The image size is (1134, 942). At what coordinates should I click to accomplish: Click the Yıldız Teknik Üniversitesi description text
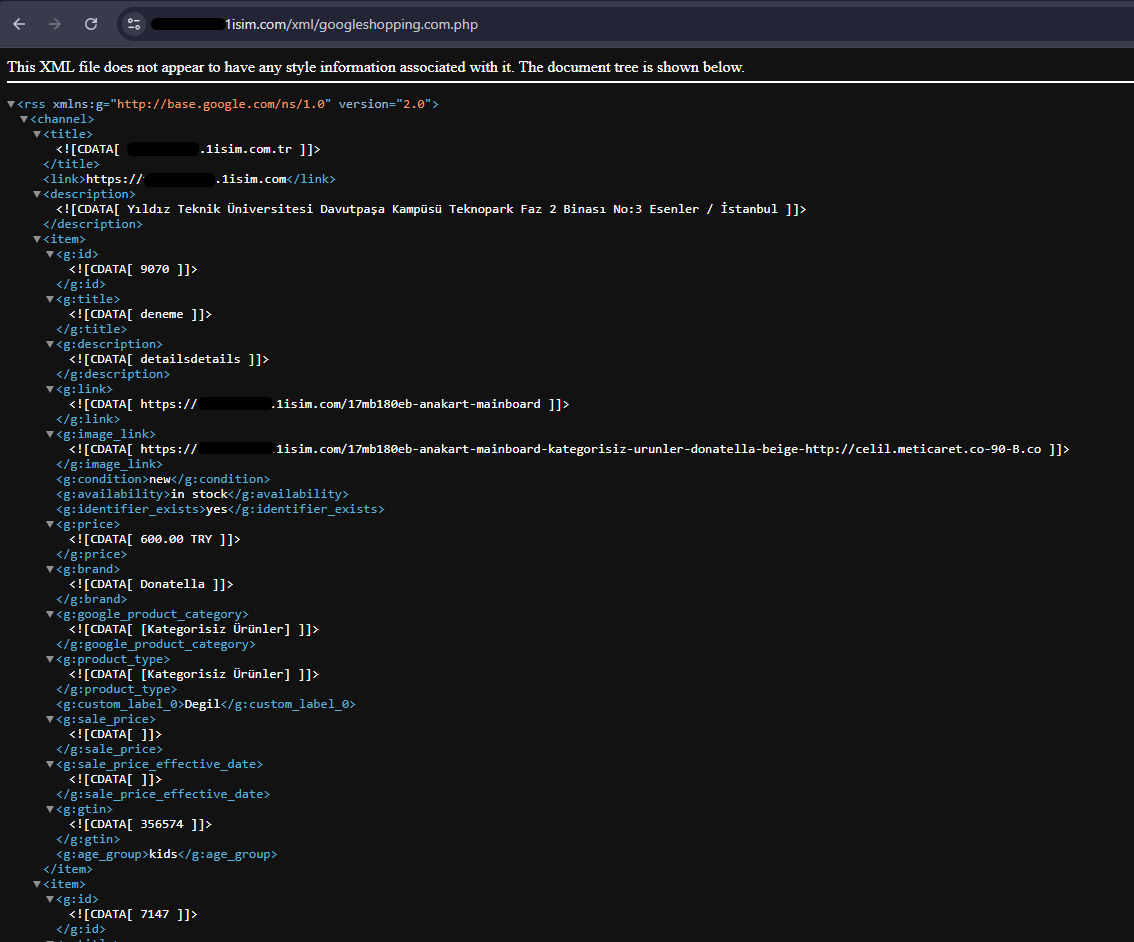452,209
